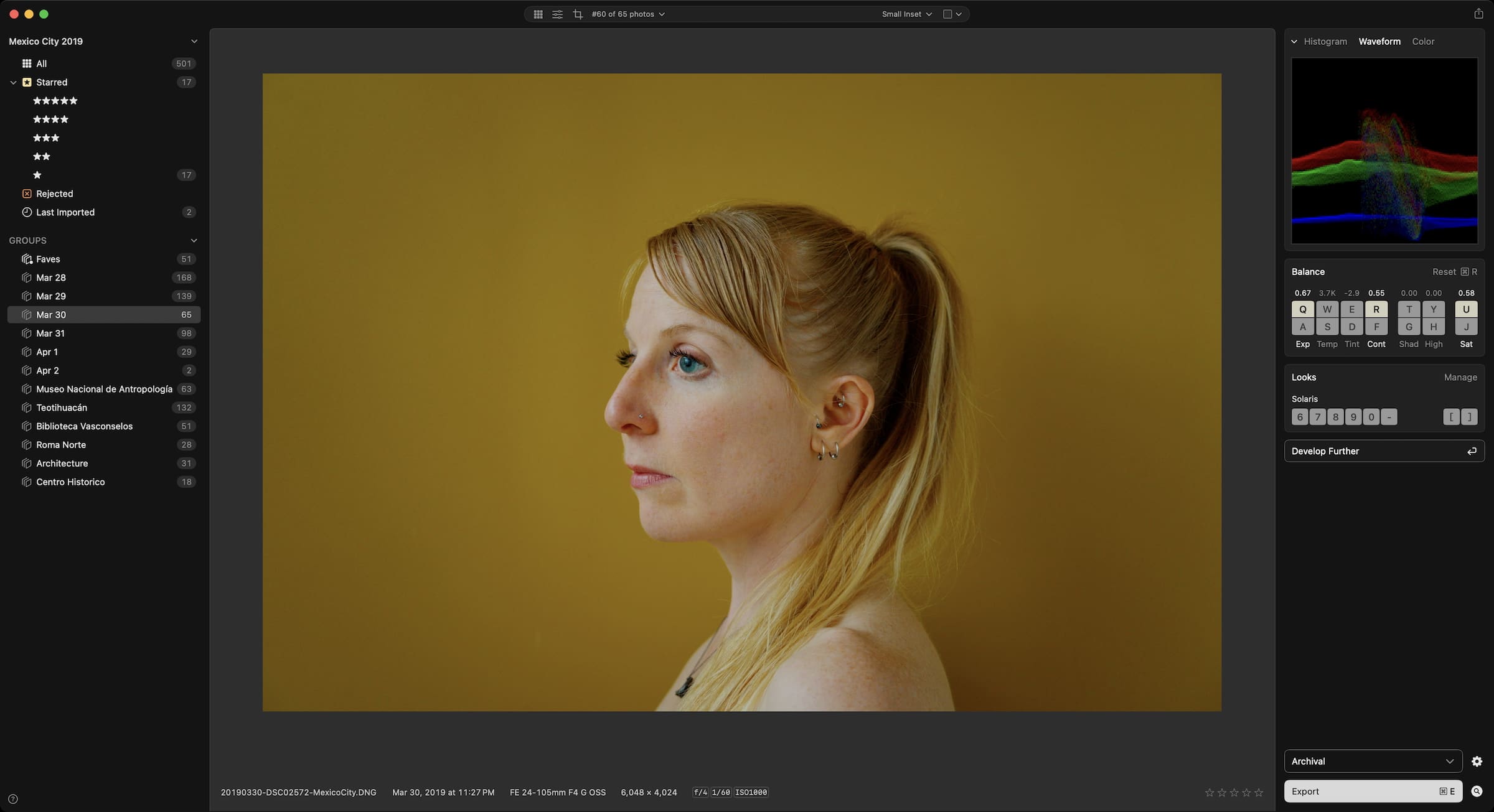Open the adjustment sliders view icon
Image resolution: width=1494 pixels, height=812 pixels.
point(557,14)
